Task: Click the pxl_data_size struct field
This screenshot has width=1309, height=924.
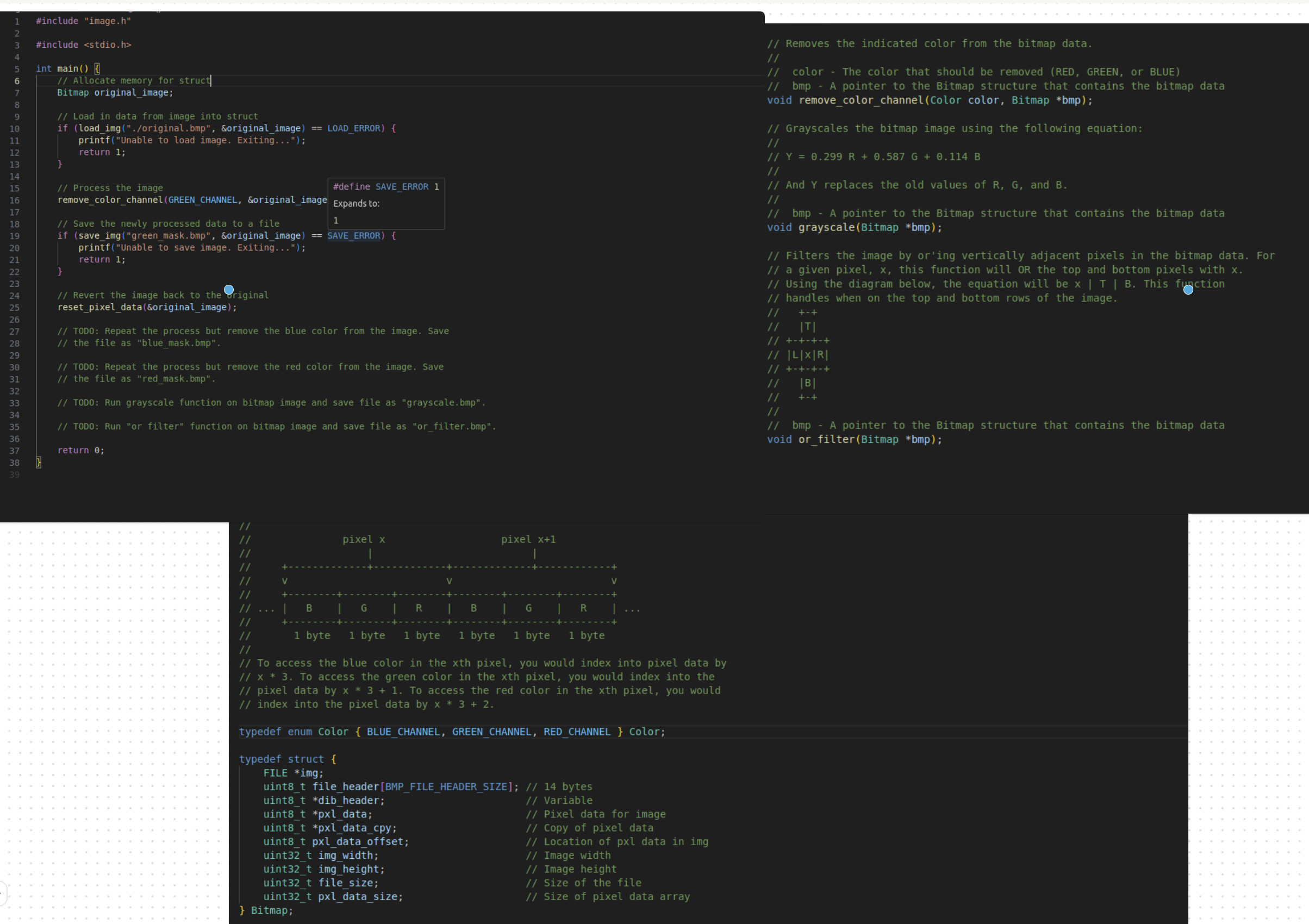Action: click(x=357, y=897)
